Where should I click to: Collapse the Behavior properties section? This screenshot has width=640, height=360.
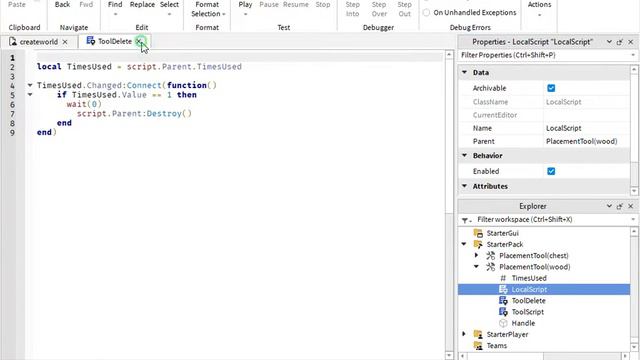464,156
